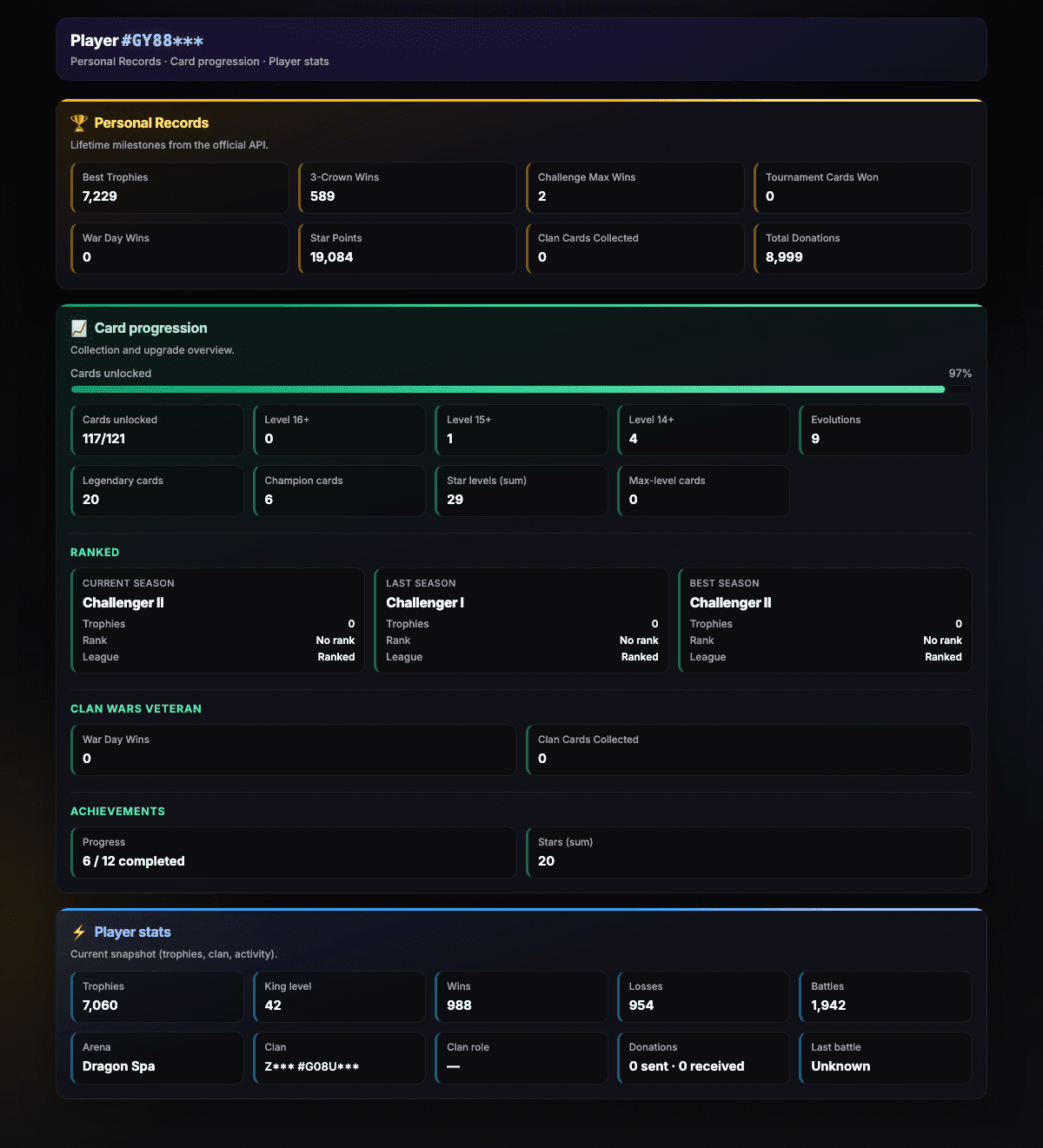Select the Best Trophies 7,229 card
The height and width of the screenshot is (1148, 1043).
[x=180, y=188]
